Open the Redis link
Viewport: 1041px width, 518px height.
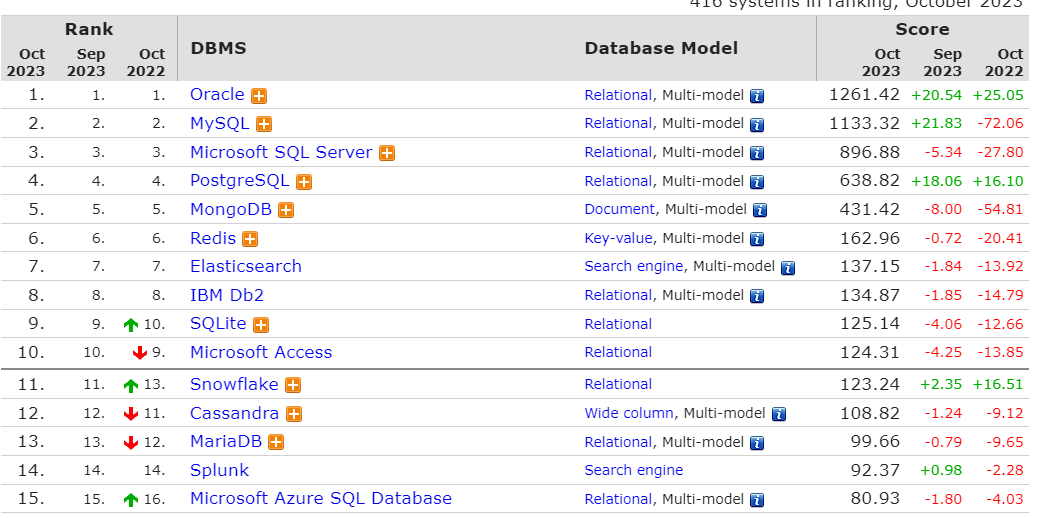point(213,238)
